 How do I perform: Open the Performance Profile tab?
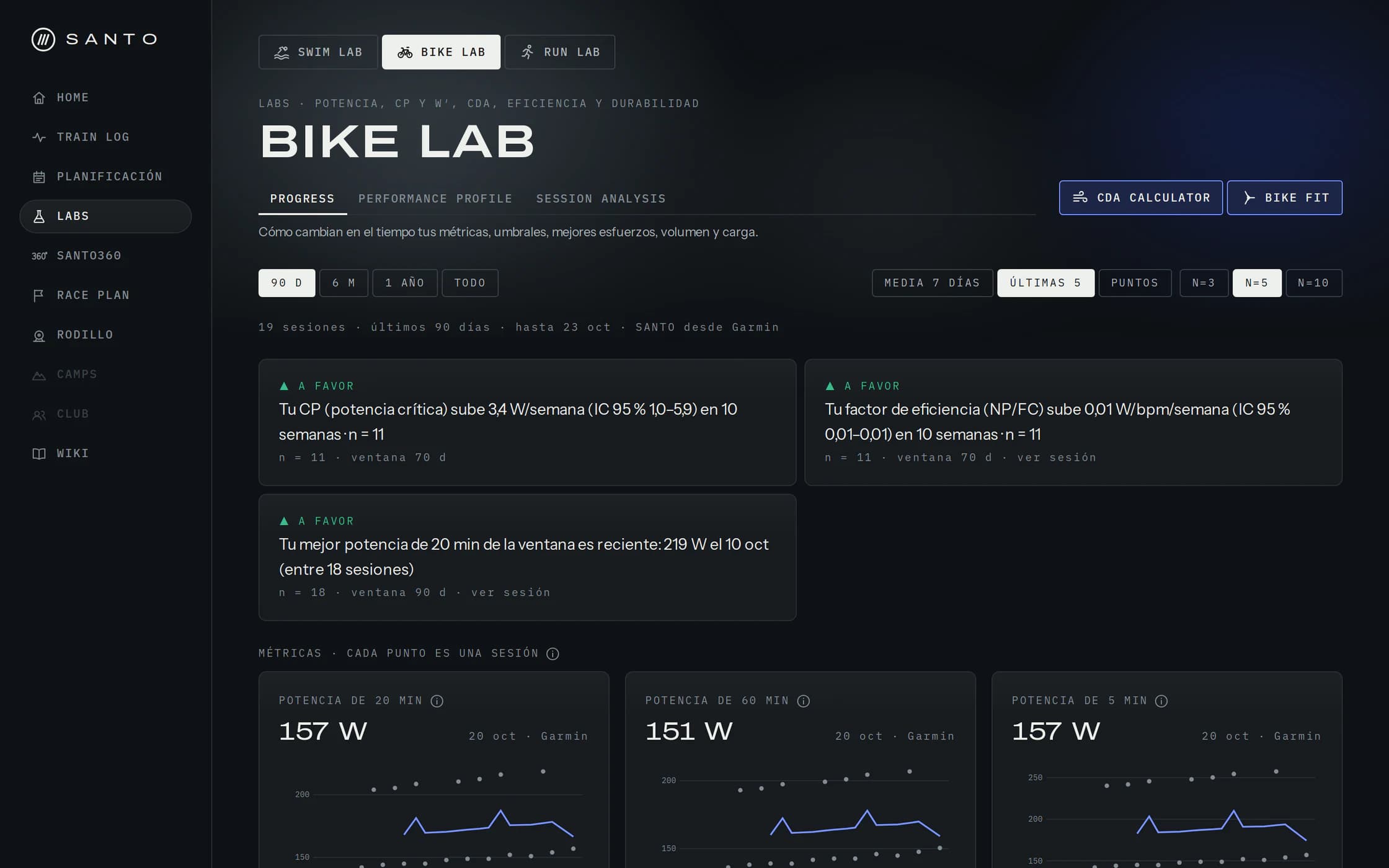435,198
